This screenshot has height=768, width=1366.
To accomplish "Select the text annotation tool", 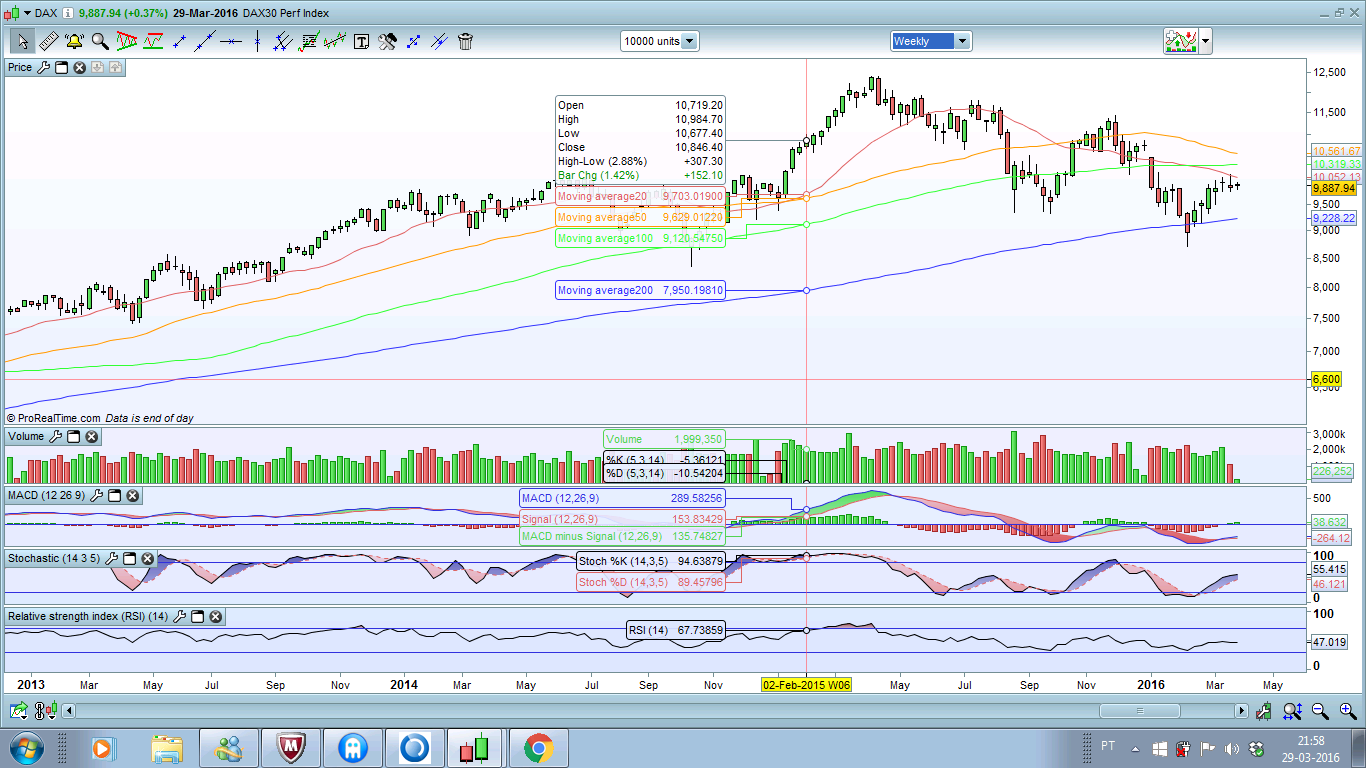I will pos(361,41).
